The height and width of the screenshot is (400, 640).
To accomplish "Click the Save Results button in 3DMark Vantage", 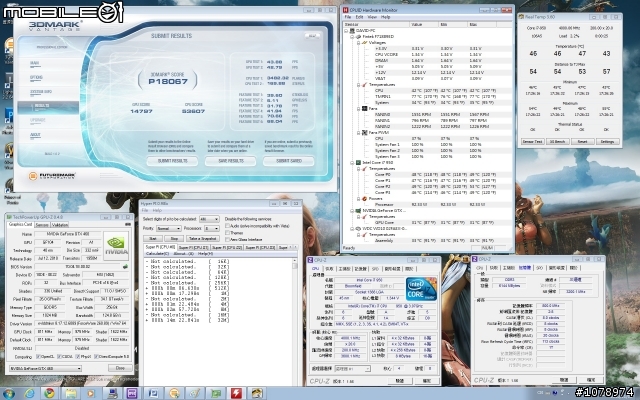I will click(x=231, y=161).
